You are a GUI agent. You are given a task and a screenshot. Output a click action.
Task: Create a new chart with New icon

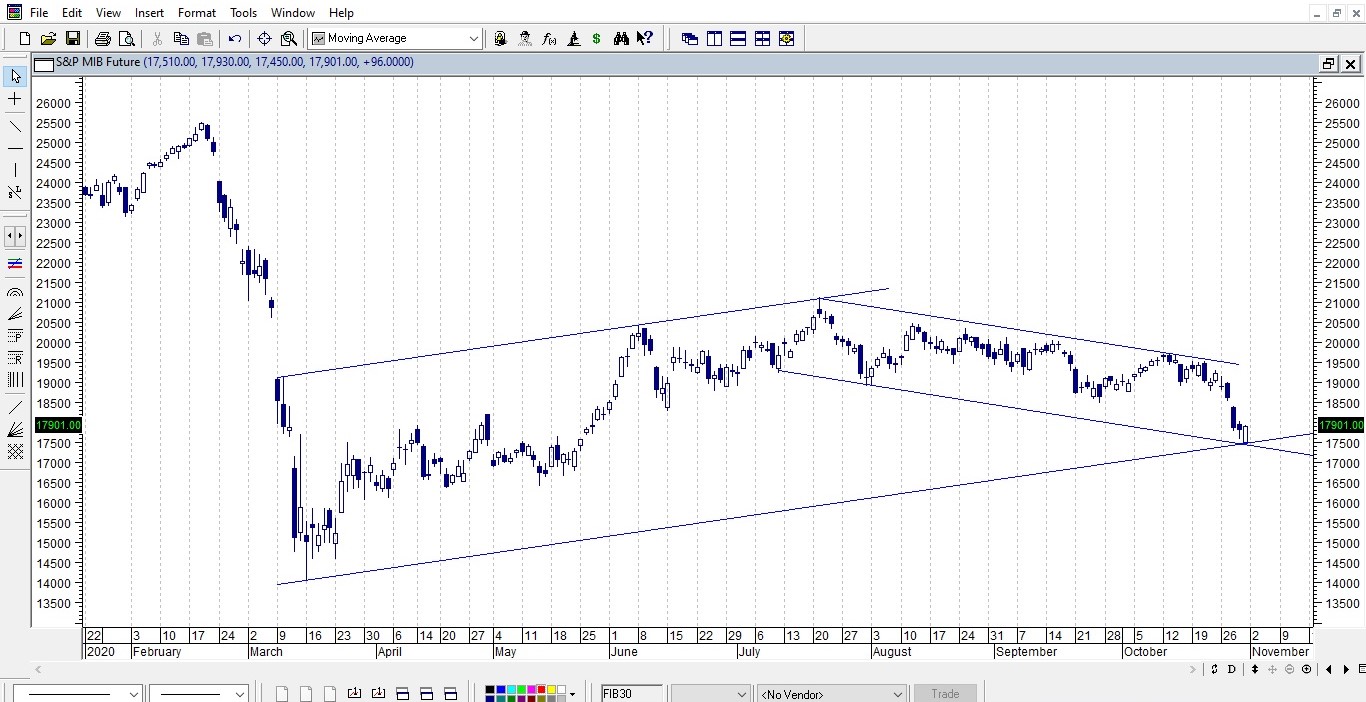click(25, 38)
